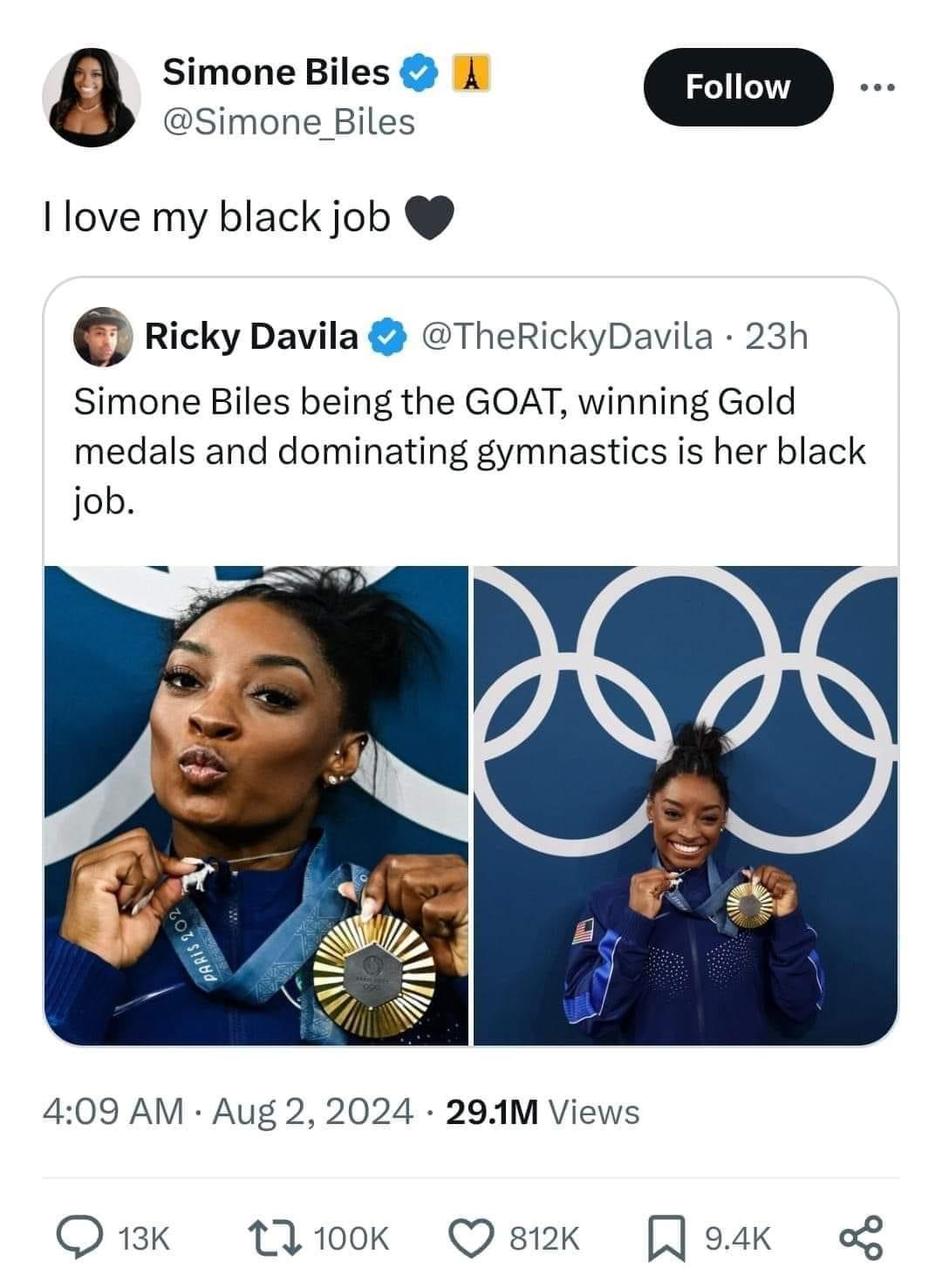This screenshot has width=942, height=1288.
Task: Open Ricky Davila's small avatar
Action: tap(104, 337)
